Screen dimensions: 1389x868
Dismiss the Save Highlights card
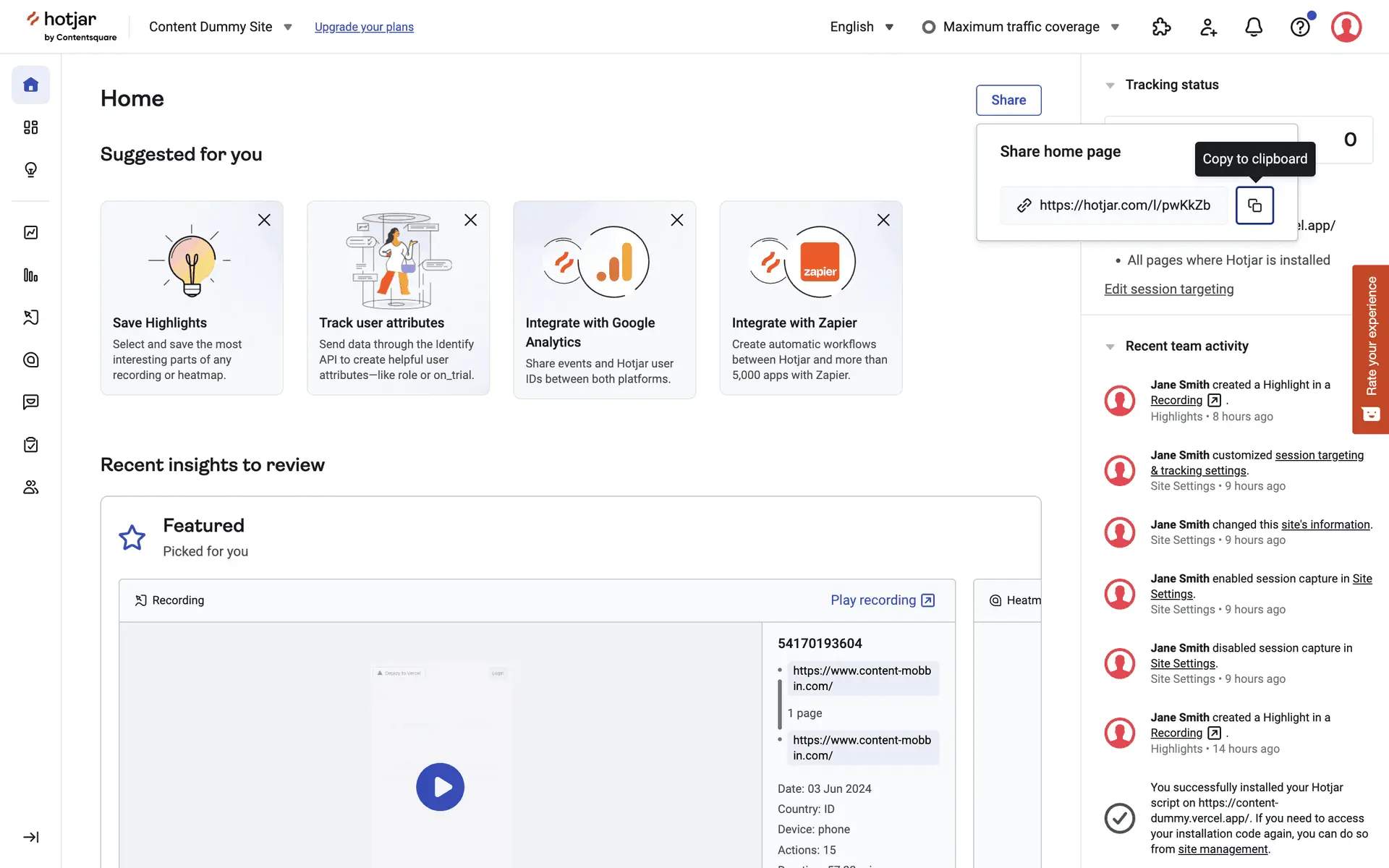(x=264, y=220)
